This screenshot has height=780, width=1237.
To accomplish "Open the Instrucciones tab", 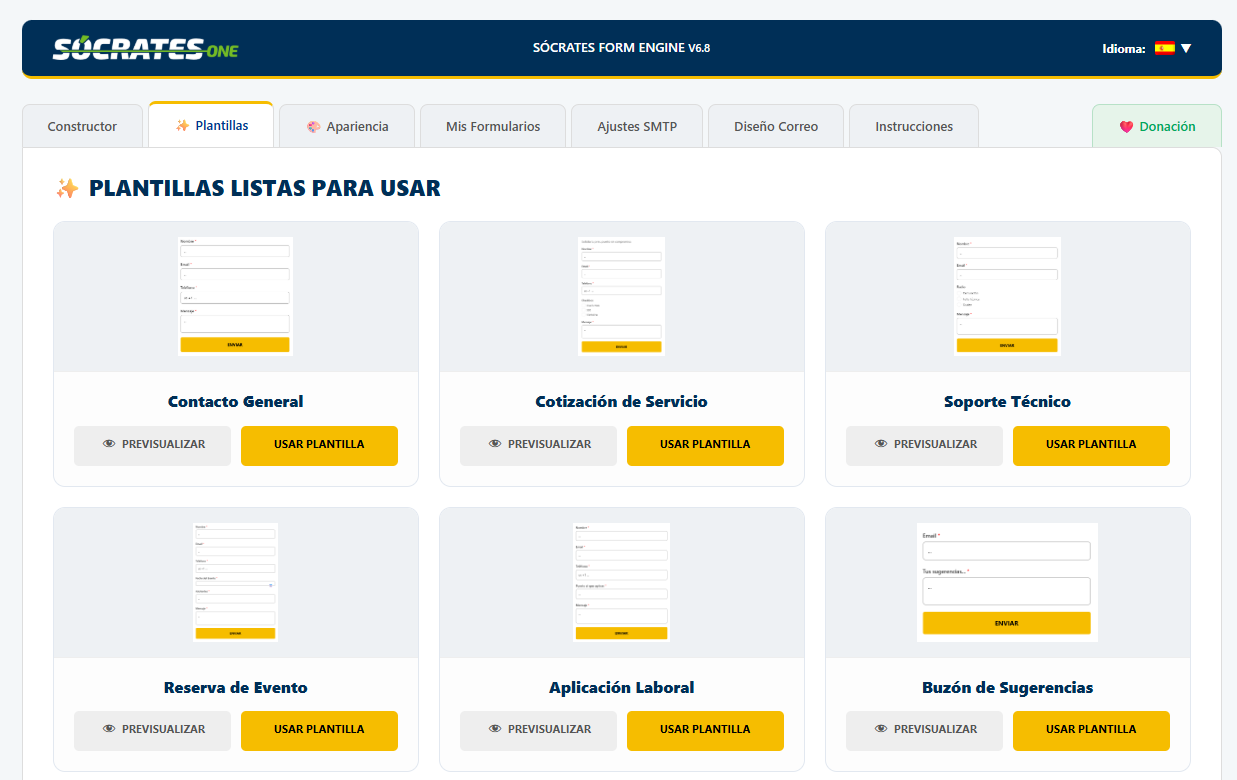I will pos(913,126).
